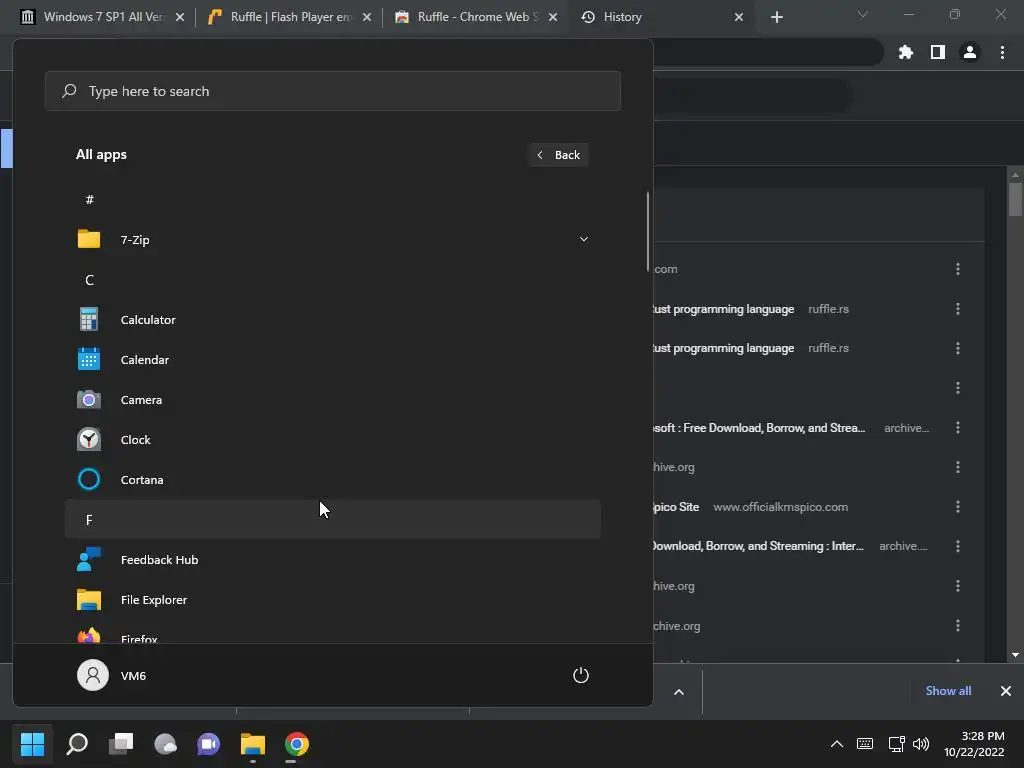Start Cortana from the app list
The height and width of the screenshot is (768, 1024).
click(x=332, y=479)
